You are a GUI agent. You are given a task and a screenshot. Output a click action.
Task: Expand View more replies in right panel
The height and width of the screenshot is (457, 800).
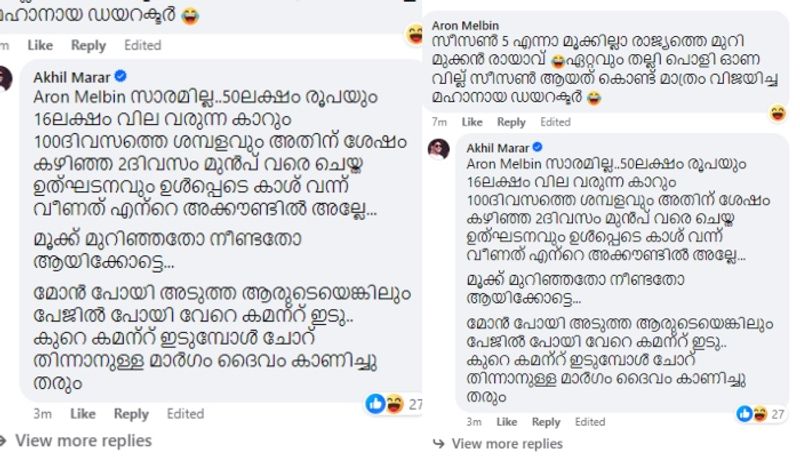506,443
